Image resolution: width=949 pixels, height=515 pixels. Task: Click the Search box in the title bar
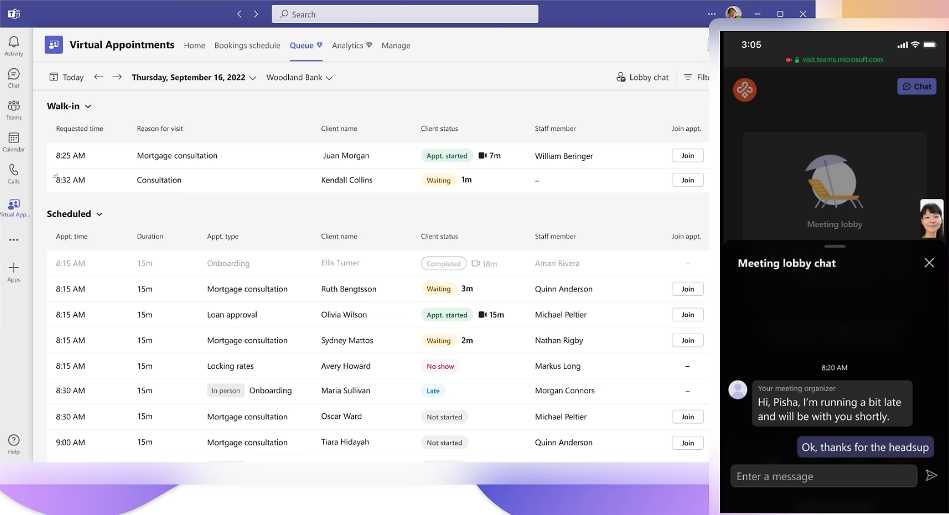pos(405,14)
